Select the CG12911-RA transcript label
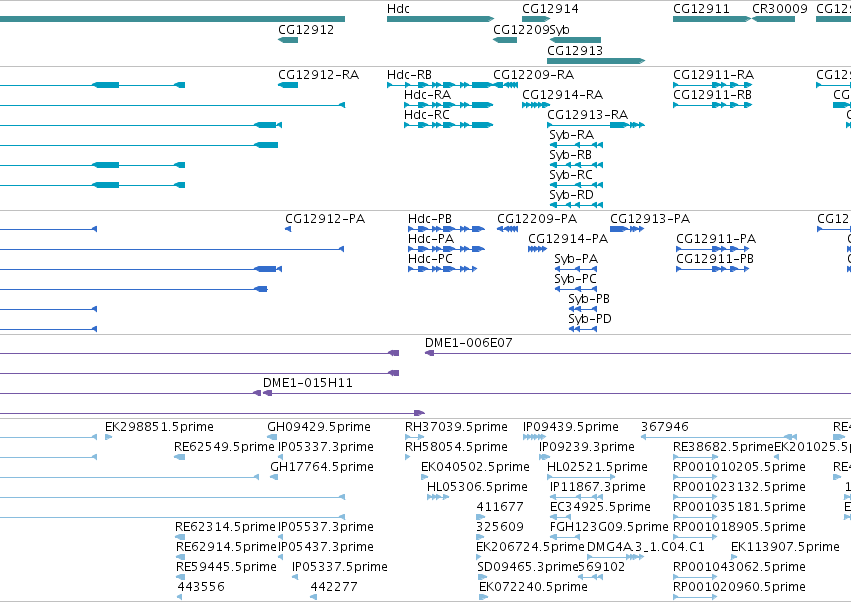This screenshot has width=851, height=602. click(x=713, y=74)
